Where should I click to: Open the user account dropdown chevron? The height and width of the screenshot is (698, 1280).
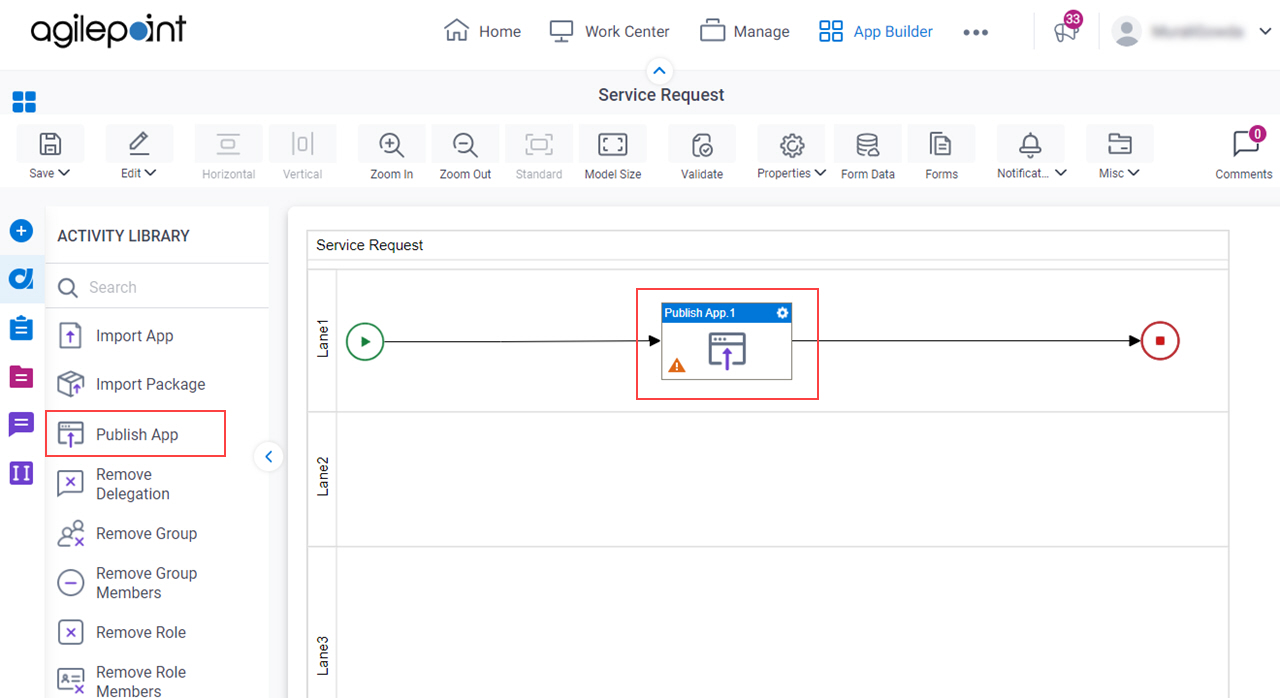point(1265,32)
